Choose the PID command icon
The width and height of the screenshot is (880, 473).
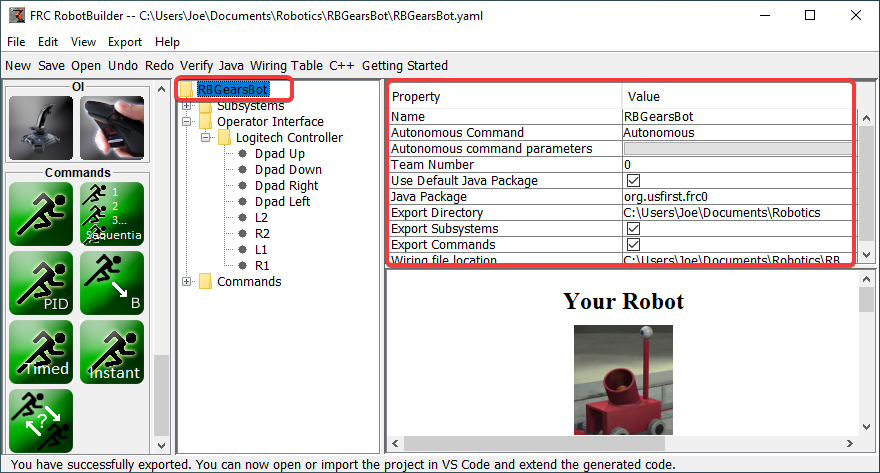click(x=41, y=283)
